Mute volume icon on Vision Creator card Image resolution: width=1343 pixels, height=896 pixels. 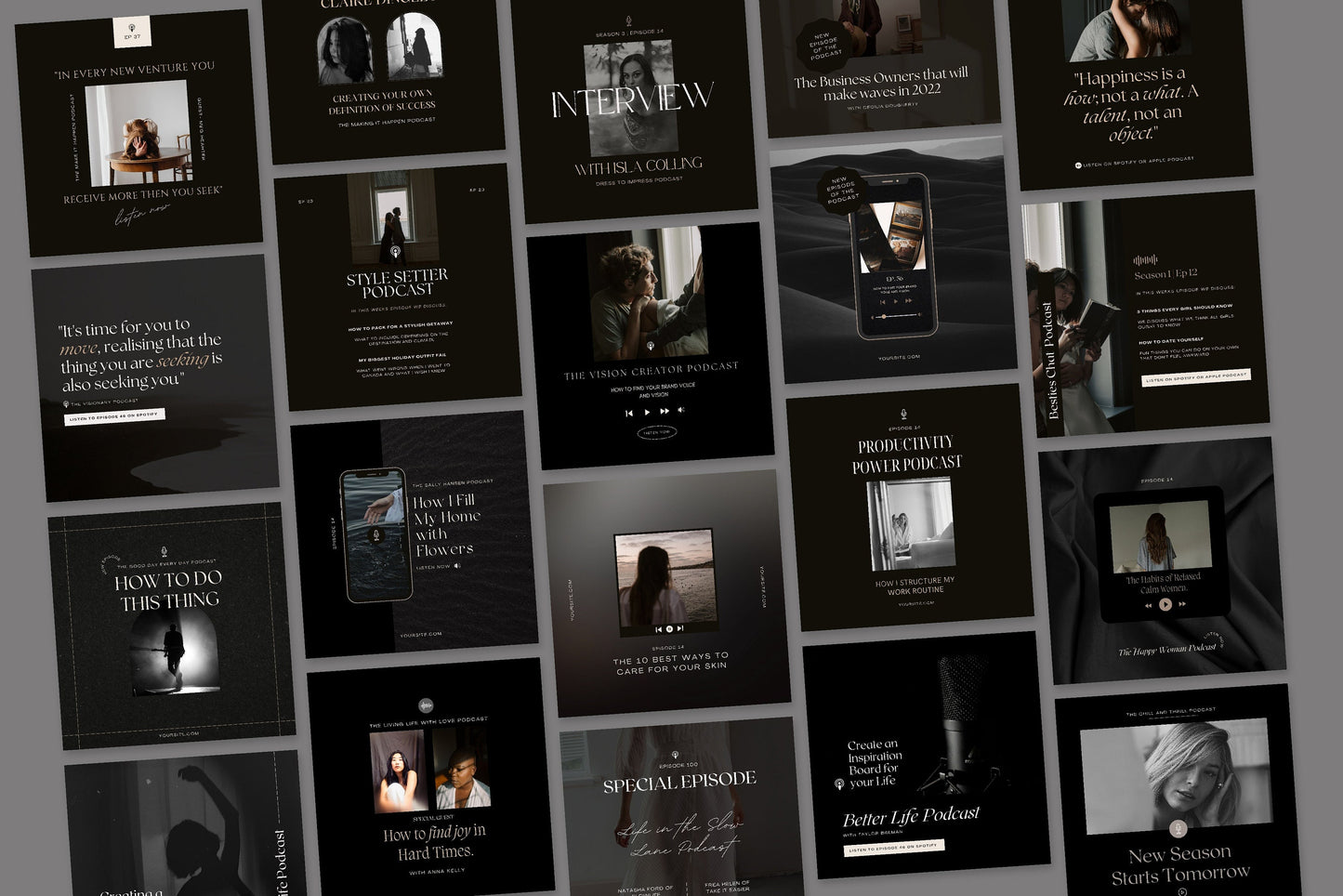coord(681,409)
